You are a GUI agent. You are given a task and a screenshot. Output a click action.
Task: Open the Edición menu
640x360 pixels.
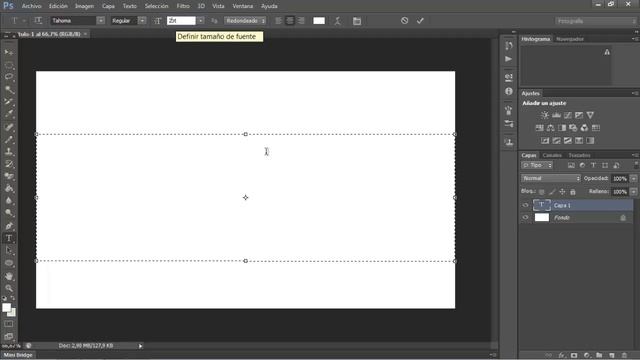pyautogui.click(x=58, y=6)
